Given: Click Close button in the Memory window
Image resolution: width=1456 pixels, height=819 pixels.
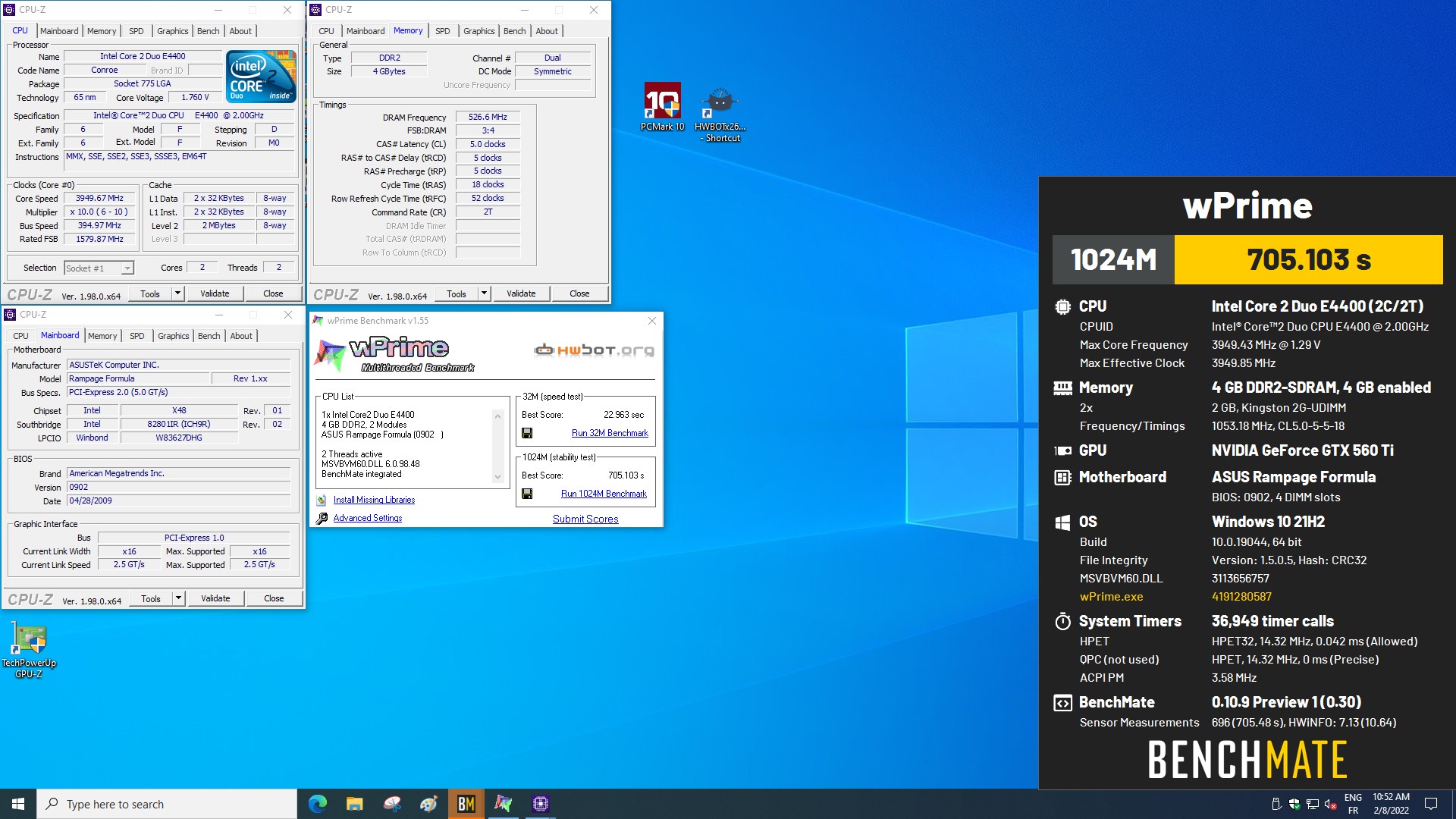Looking at the screenshot, I should click(x=579, y=293).
